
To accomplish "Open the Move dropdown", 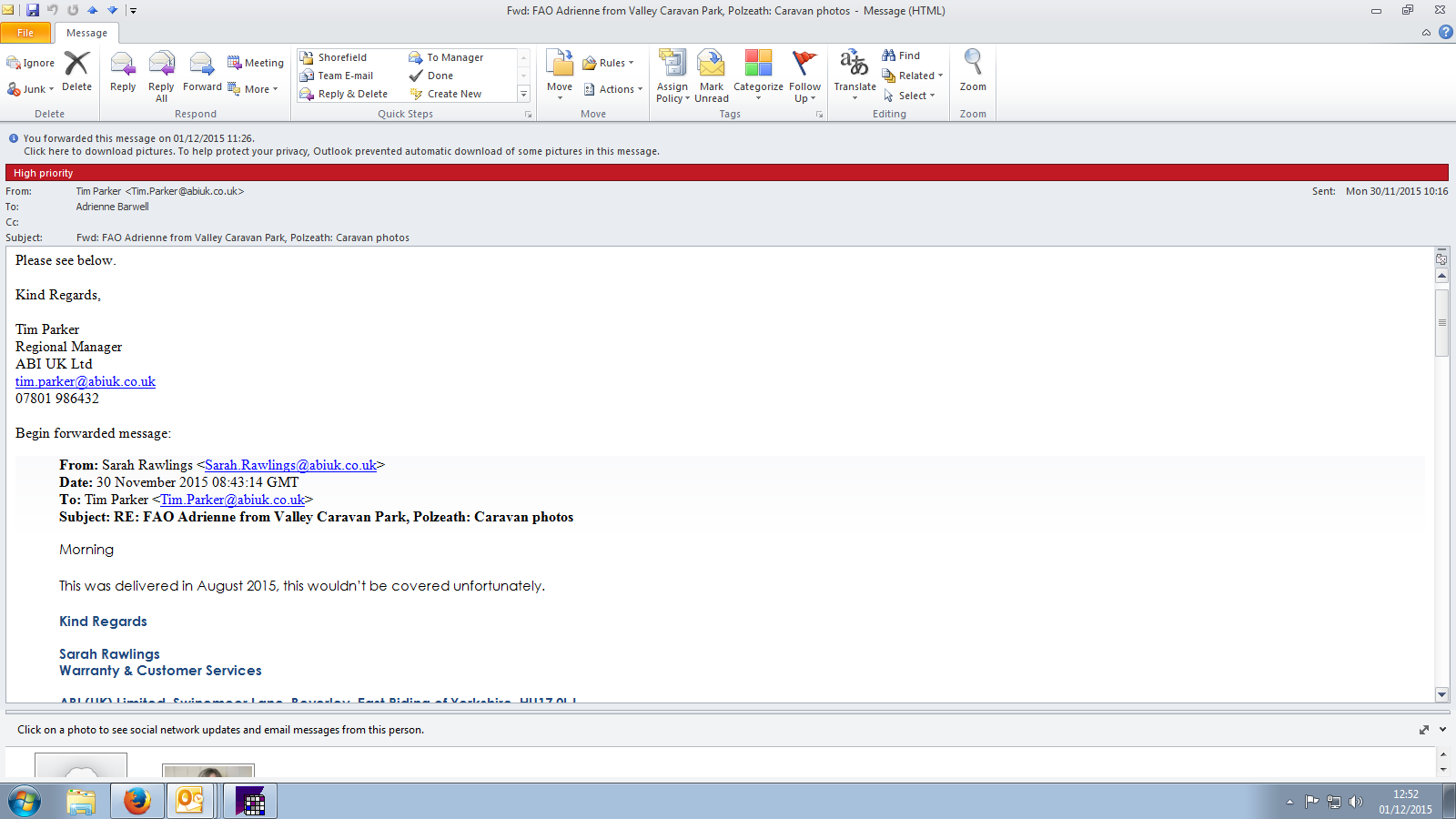I will (x=560, y=76).
